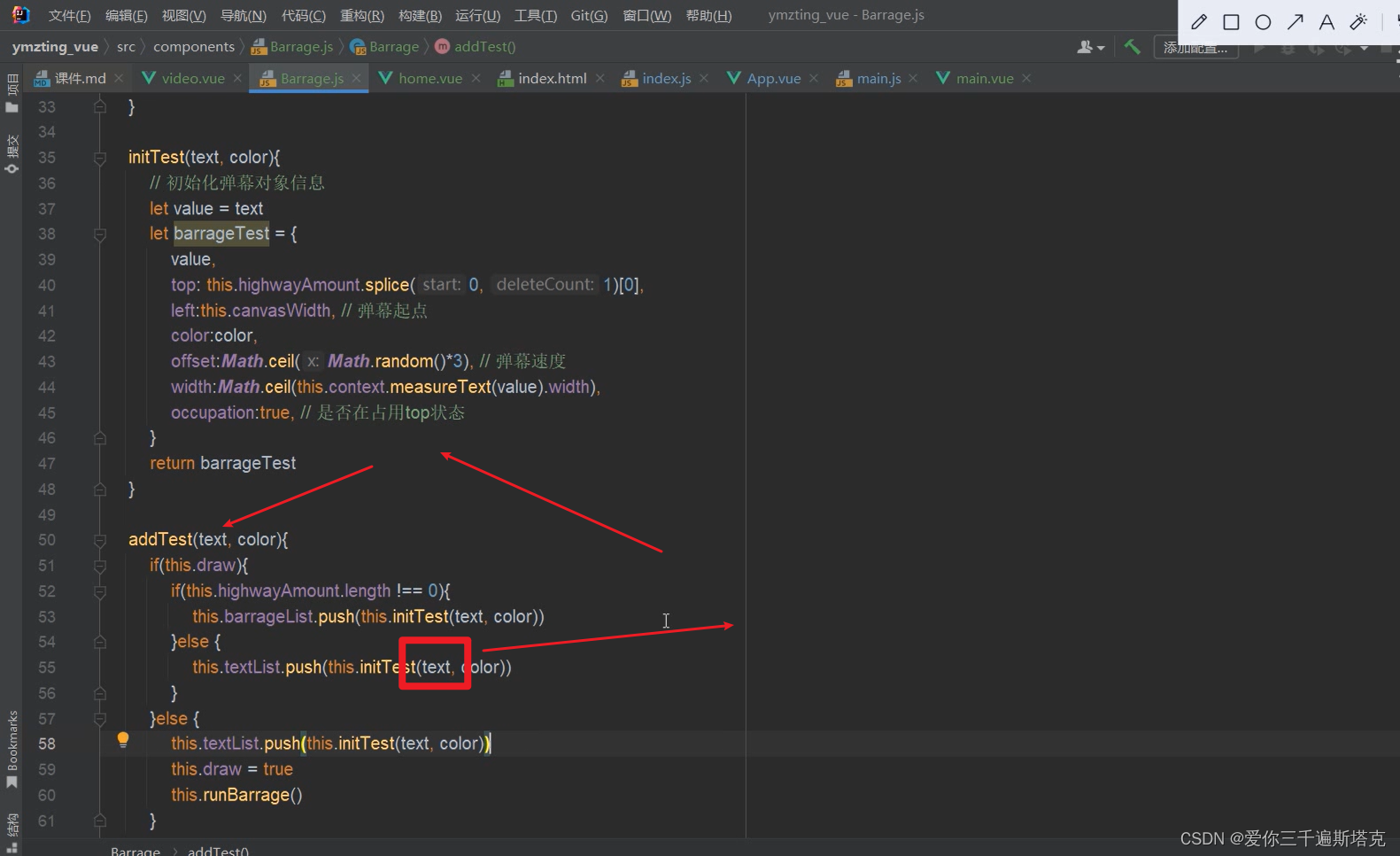Open the 重构(R) menu
The image size is (1400, 856).
coord(362,16)
